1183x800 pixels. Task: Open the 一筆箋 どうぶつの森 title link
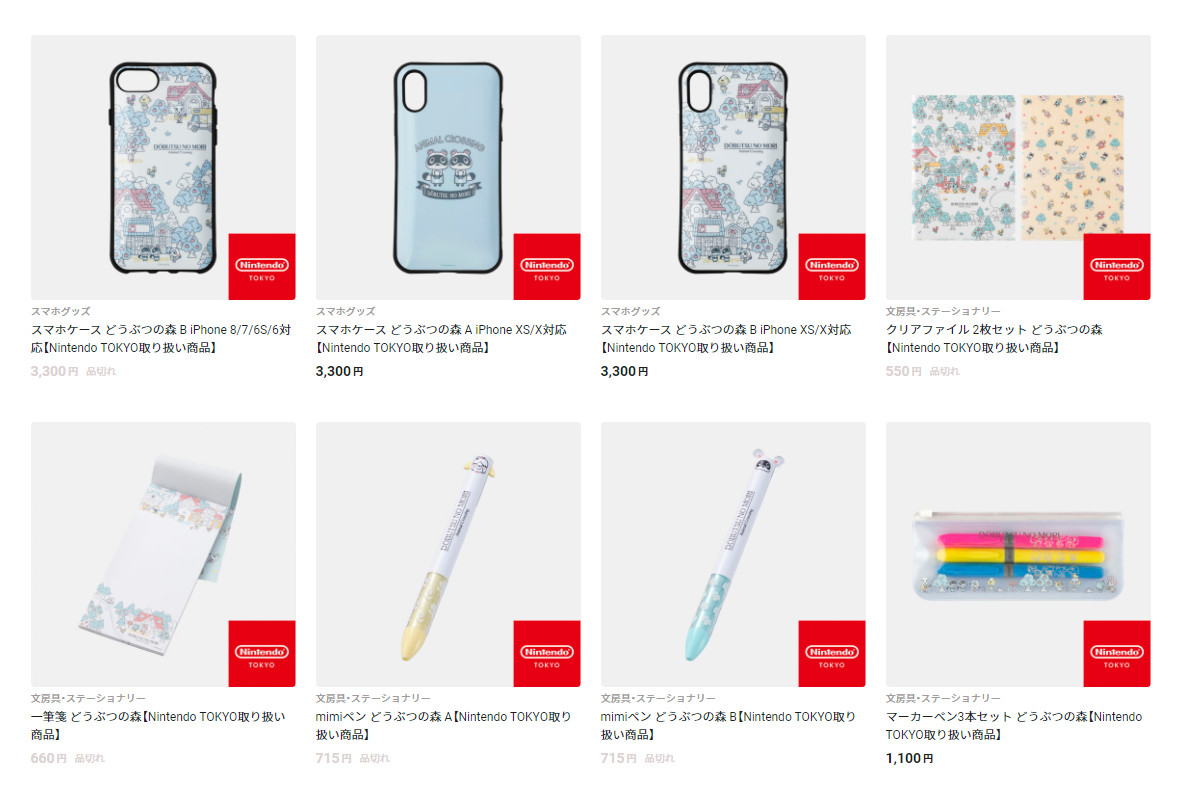point(158,725)
